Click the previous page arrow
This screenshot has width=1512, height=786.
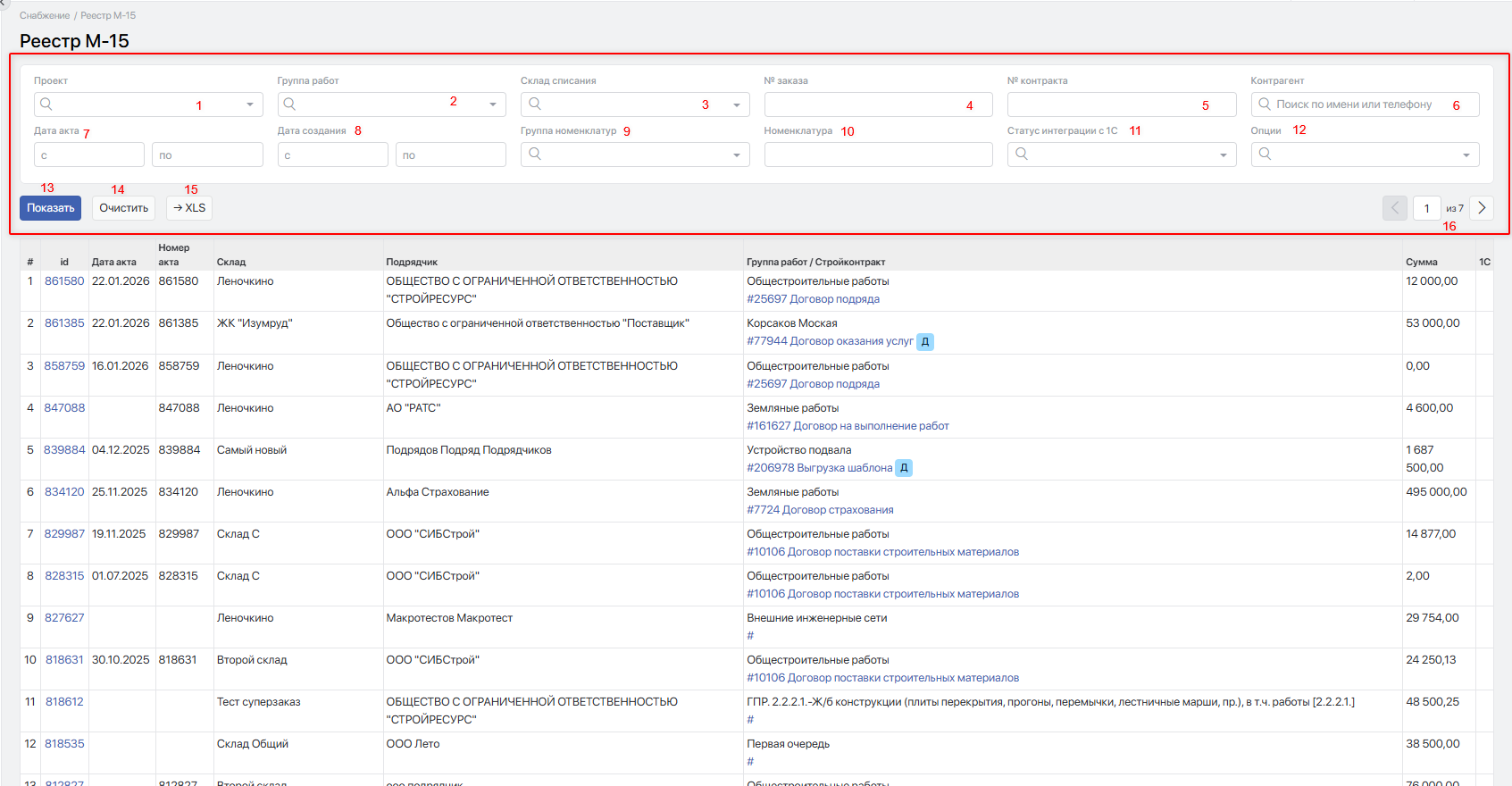(1394, 208)
